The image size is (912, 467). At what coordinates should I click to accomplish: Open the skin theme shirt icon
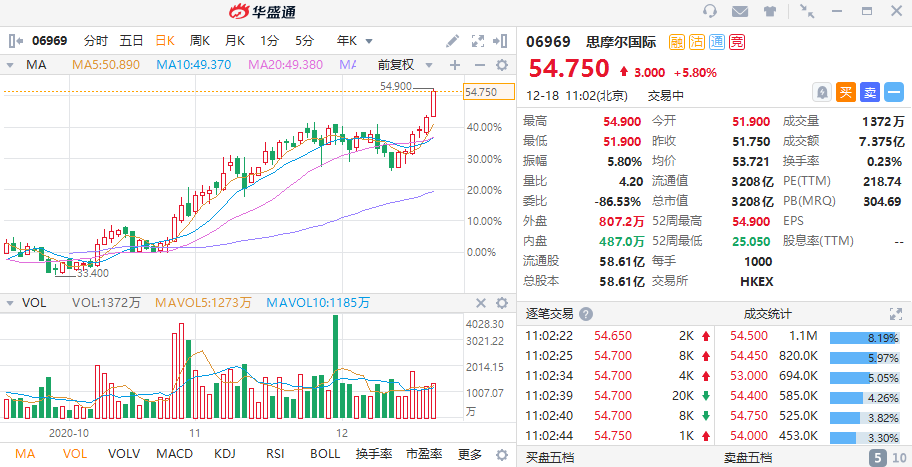(770, 11)
